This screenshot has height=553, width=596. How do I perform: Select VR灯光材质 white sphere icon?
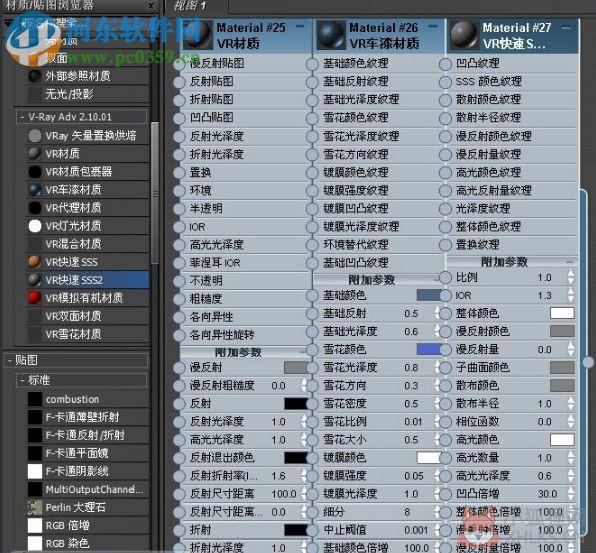tap(35, 226)
